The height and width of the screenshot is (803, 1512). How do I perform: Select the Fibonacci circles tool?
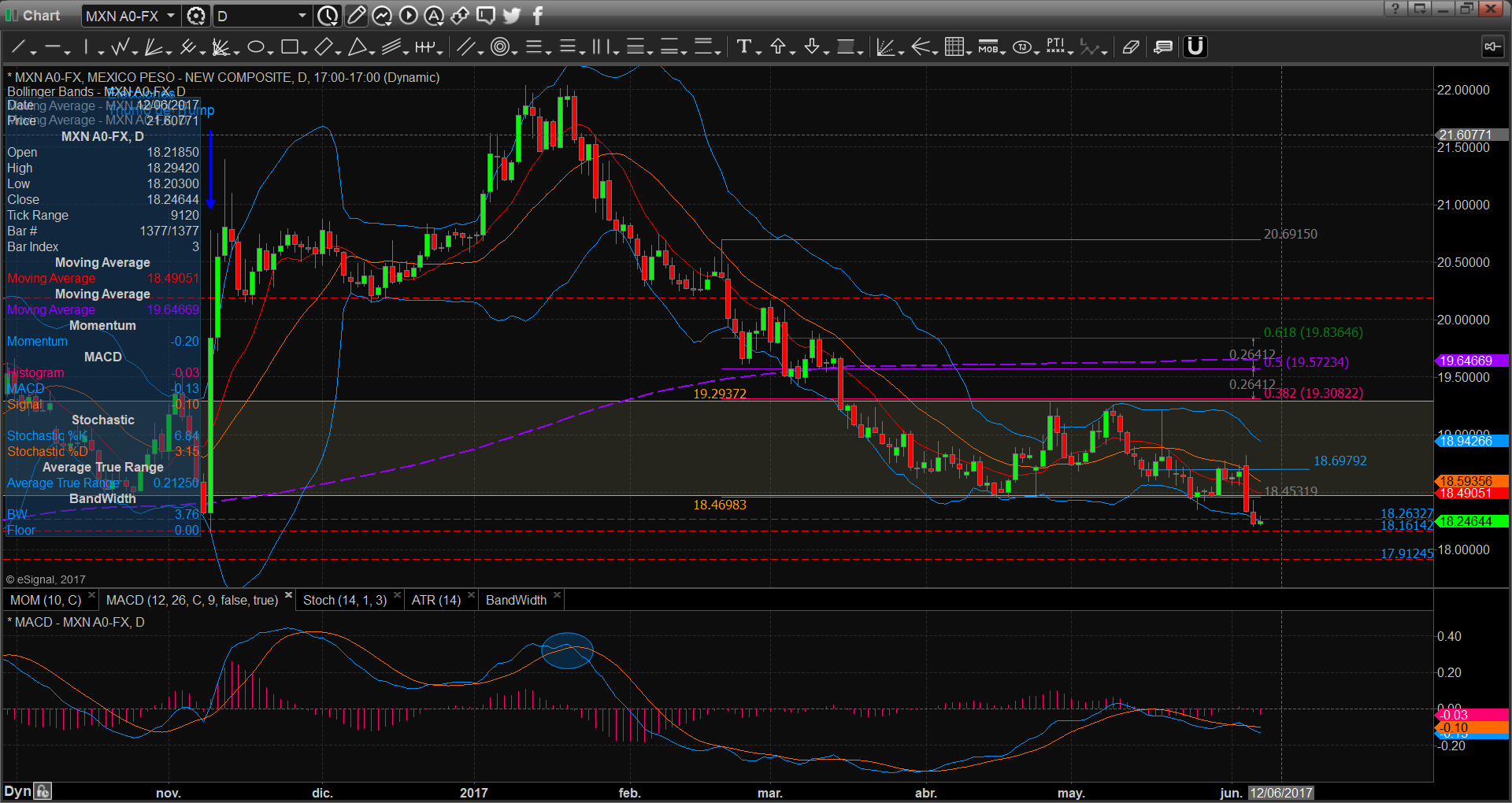[x=499, y=47]
